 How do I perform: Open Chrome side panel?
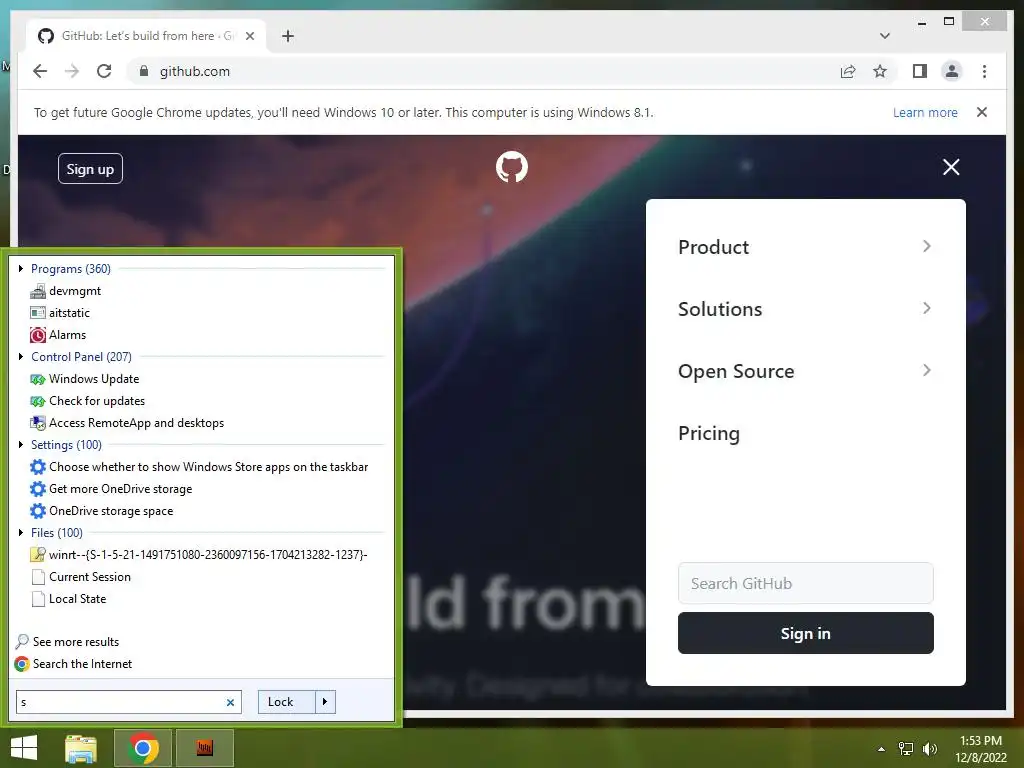[x=920, y=71]
